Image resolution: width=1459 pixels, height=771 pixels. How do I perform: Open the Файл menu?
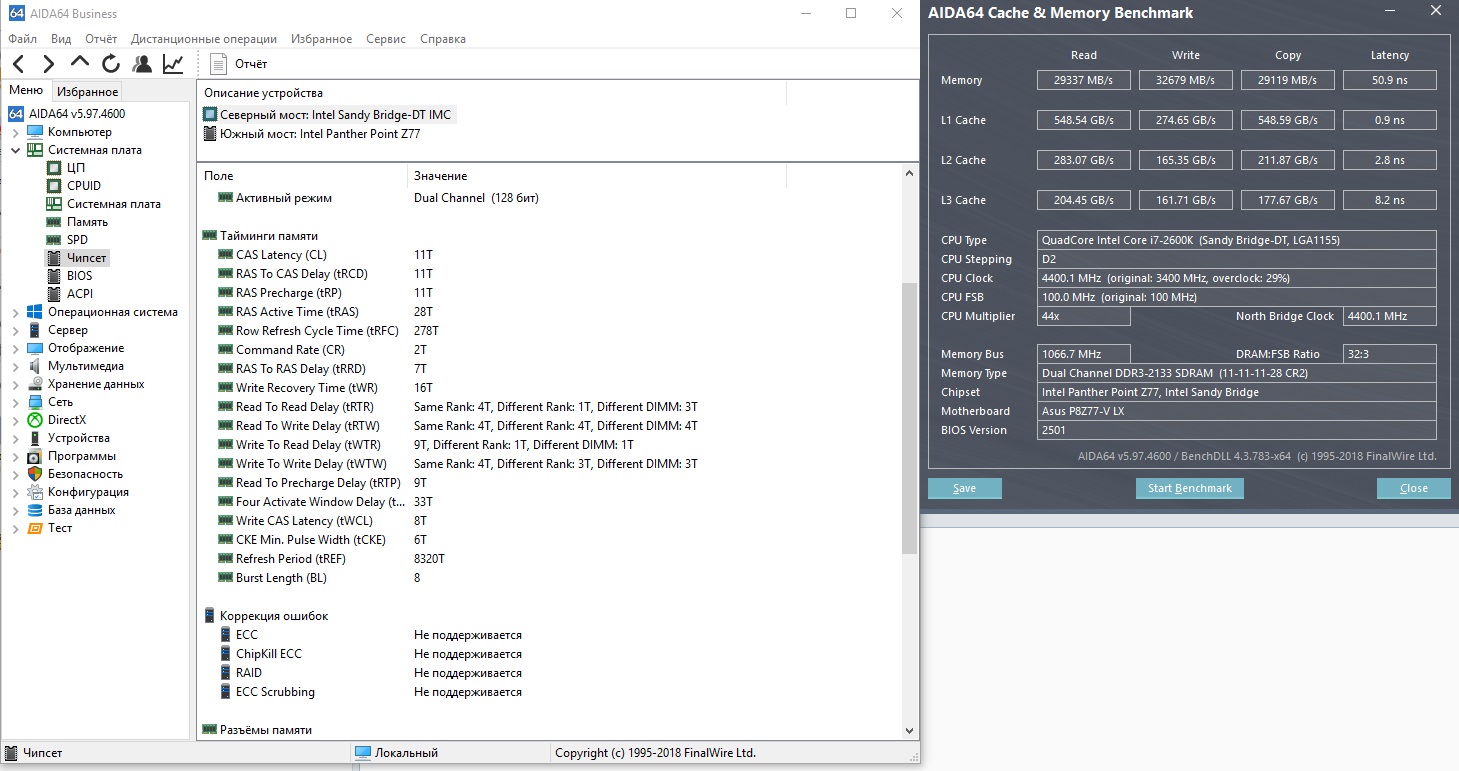(x=22, y=39)
